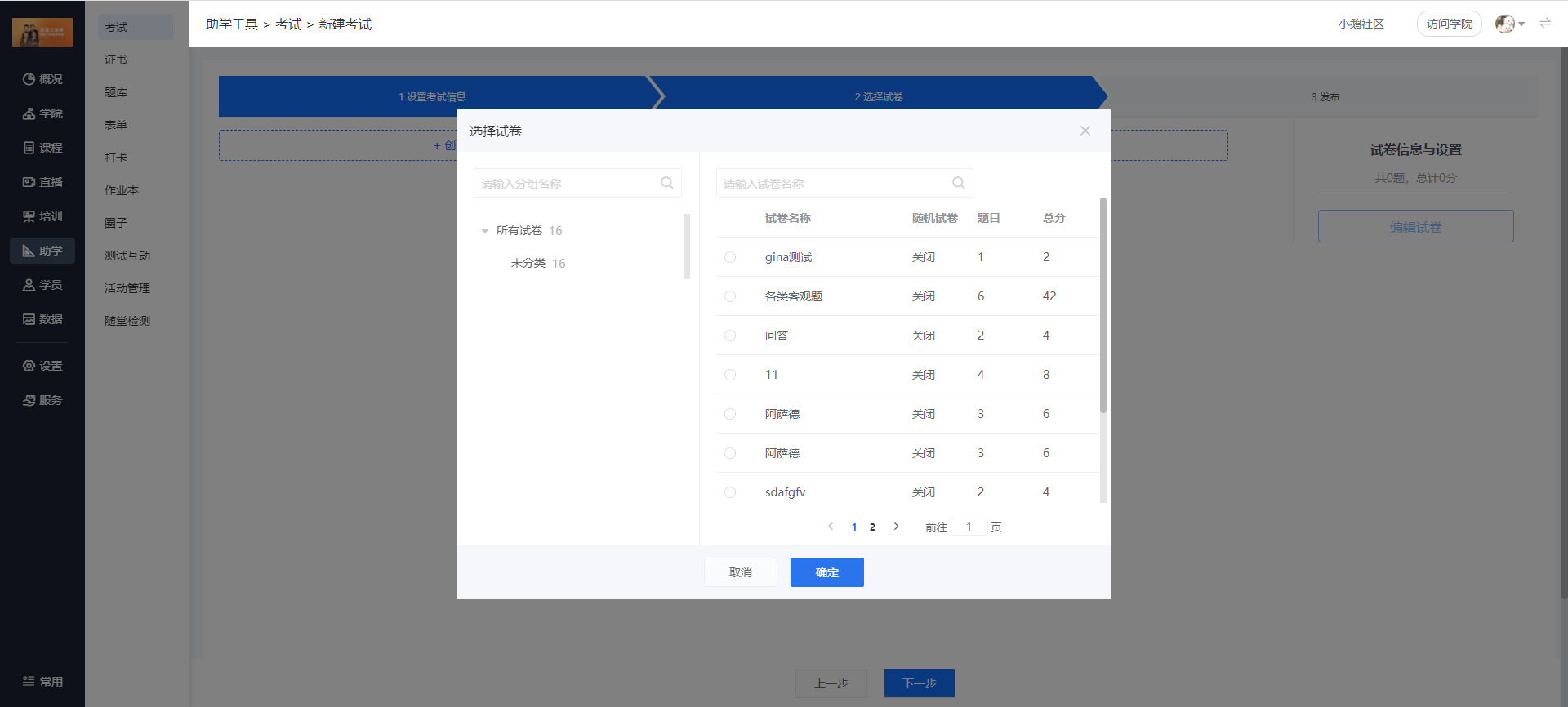
Task: Collapse the 所有试卷 tree node
Action: 485,231
